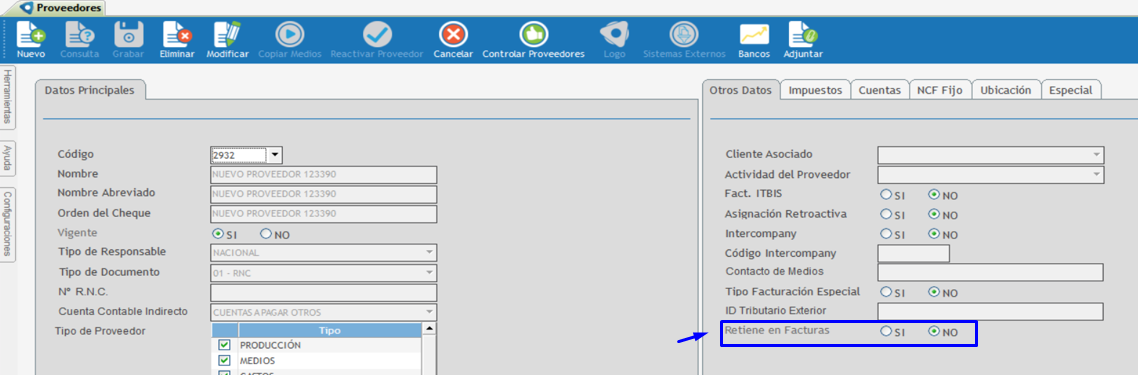This screenshot has height=375, width=1138.
Task: Switch to the Cuentas tab
Action: [880, 90]
